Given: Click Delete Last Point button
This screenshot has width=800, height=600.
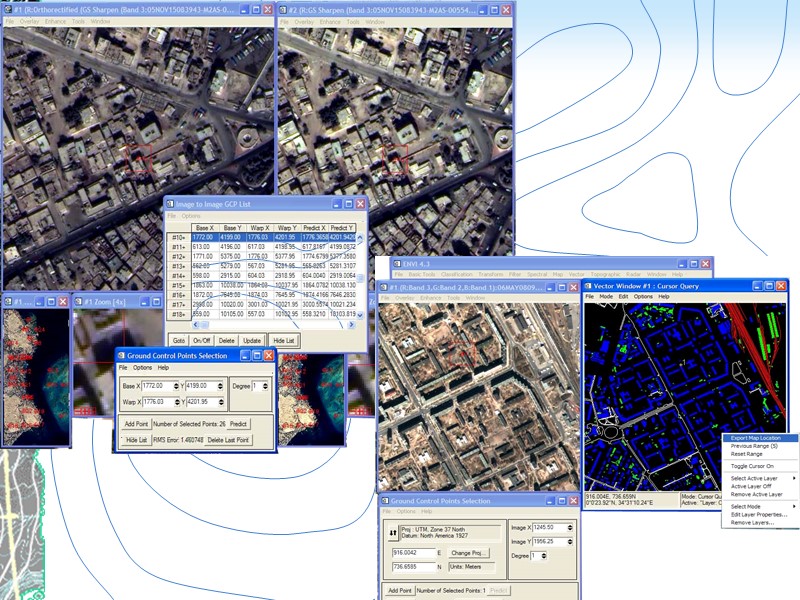Looking at the screenshot, I should [x=228, y=440].
